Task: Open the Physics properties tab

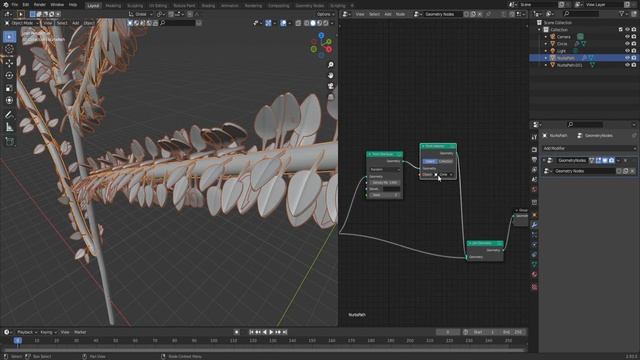Action: (x=534, y=244)
